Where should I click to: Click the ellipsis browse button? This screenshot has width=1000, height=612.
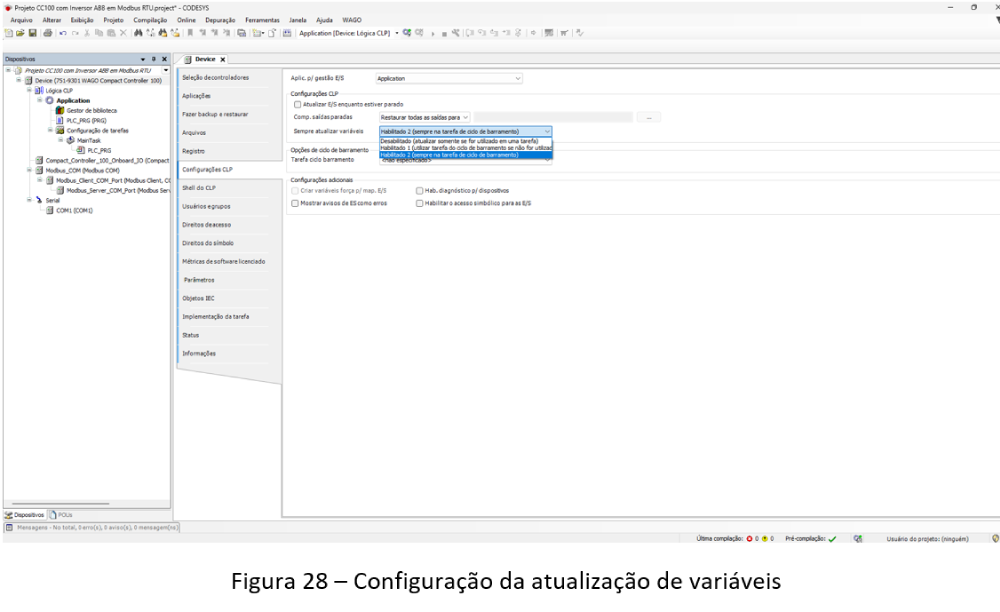[x=652, y=117]
